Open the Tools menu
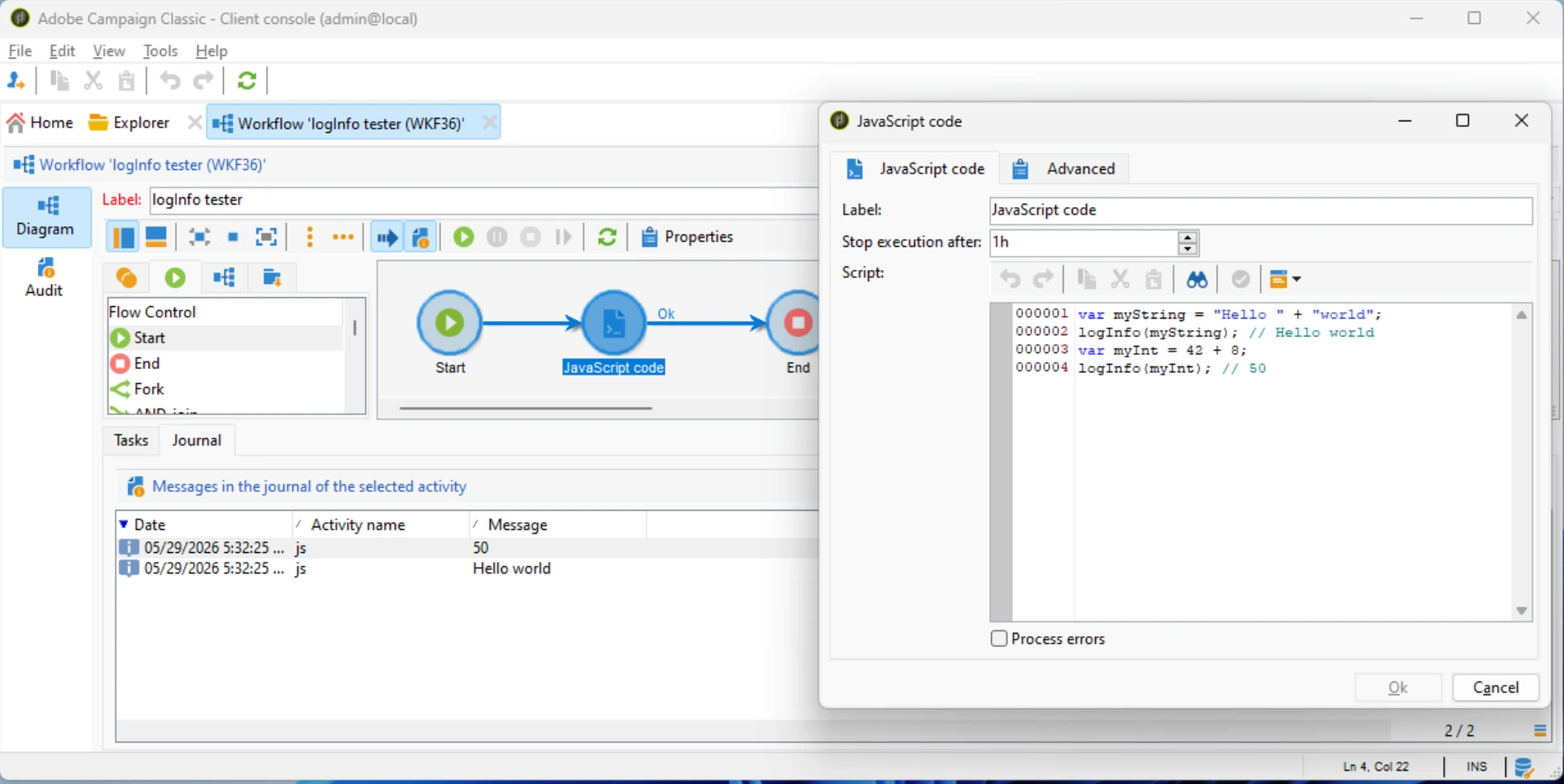This screenshot has width=1564, height=784. coord(160,51)
